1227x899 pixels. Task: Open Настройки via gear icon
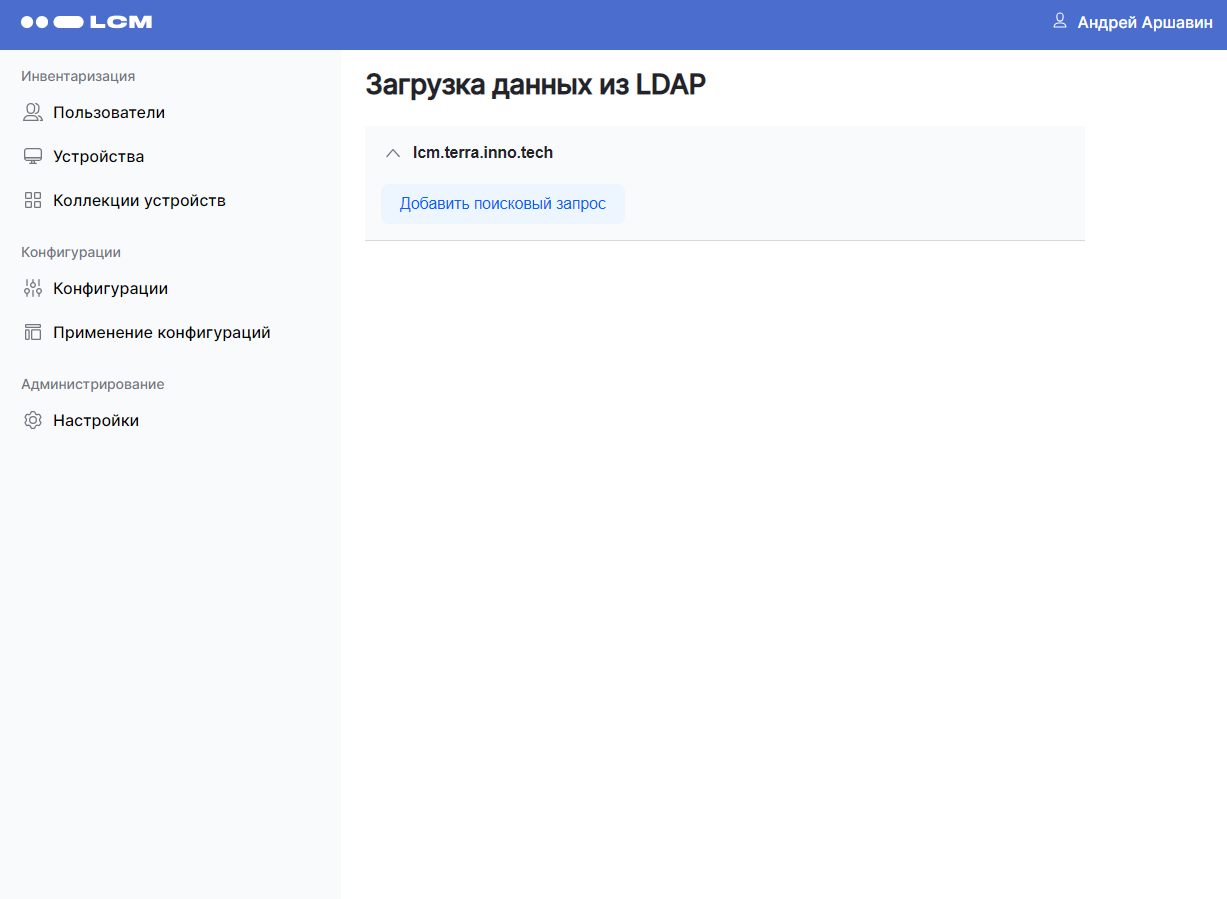[x=31, y=420]
